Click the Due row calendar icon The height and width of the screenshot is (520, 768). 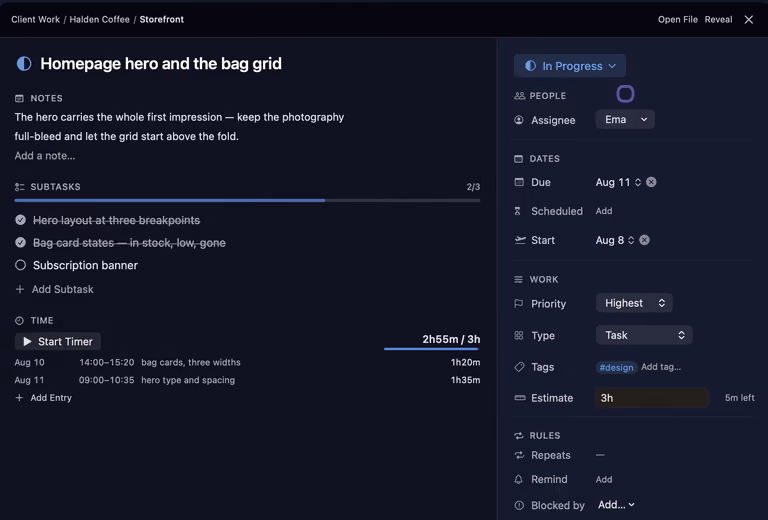[519, 182]
